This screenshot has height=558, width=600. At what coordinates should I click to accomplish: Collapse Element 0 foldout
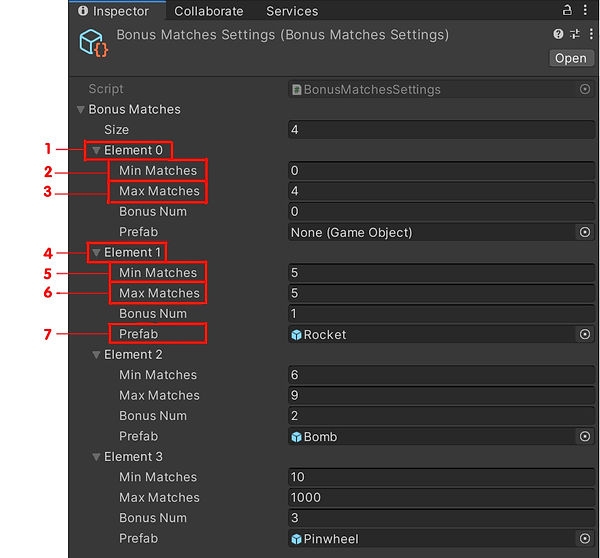pyautogui.click(x=96, y=150)
